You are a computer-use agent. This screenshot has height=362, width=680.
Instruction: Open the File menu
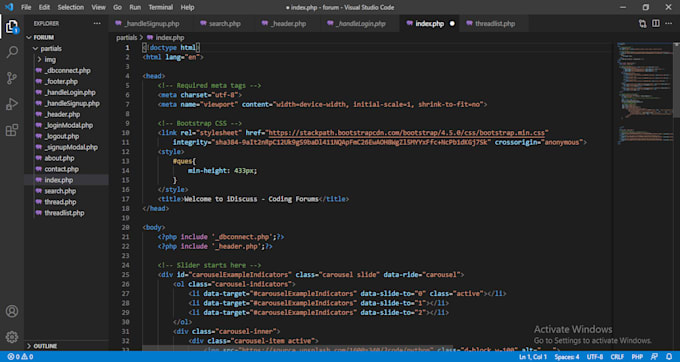(26, 7)
